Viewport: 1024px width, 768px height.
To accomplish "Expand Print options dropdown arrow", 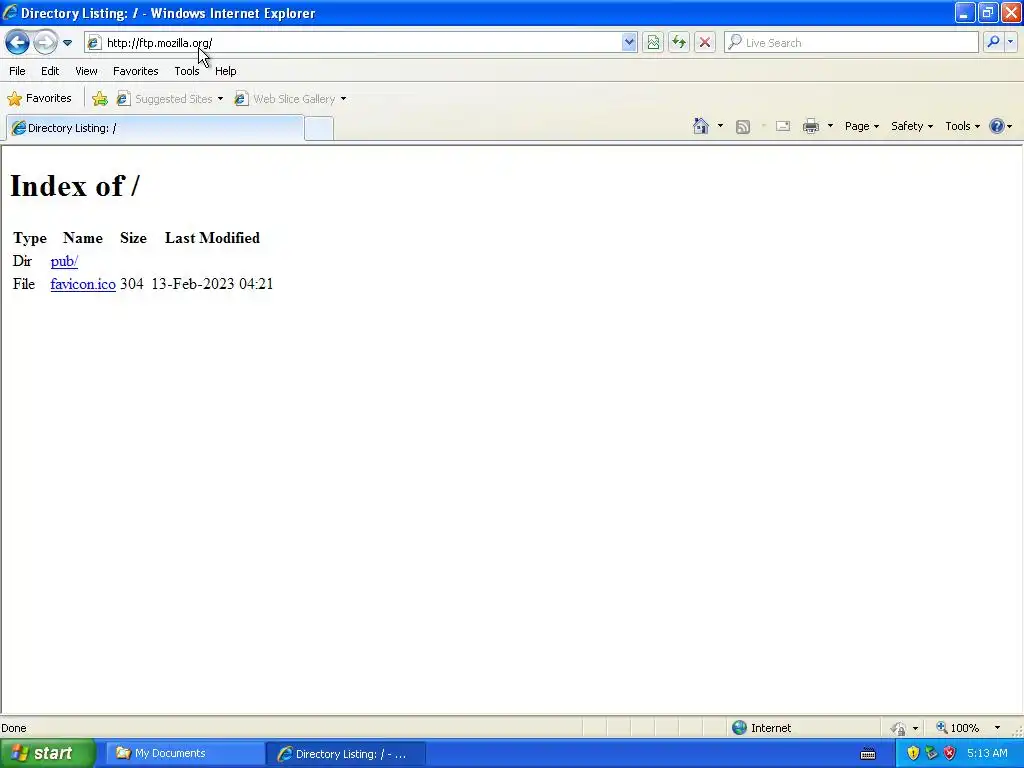I will [830, 126].
